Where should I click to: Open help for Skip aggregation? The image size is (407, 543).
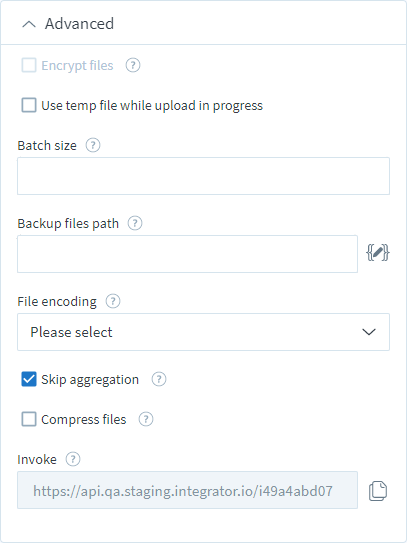pos(159,379)
